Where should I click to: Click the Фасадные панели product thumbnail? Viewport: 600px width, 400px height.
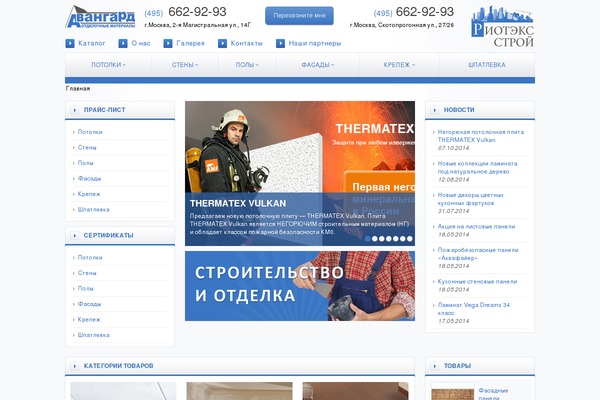[453, 392]
